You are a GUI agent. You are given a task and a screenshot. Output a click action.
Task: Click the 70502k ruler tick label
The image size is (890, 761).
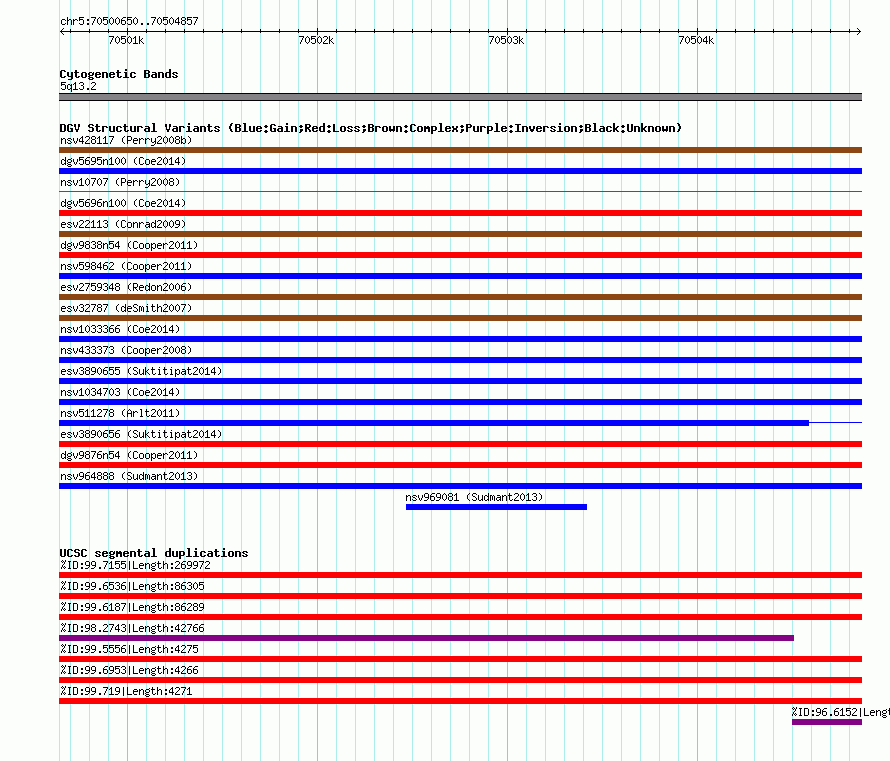tap(316, 40)
